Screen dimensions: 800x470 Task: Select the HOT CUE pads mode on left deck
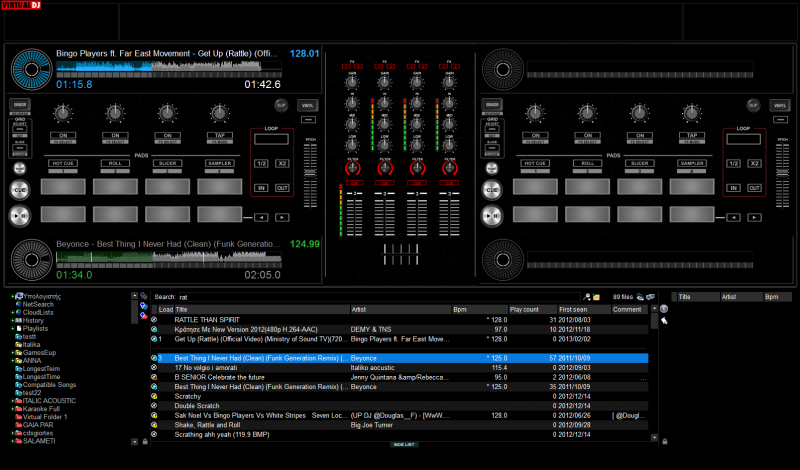coord(63,163)
